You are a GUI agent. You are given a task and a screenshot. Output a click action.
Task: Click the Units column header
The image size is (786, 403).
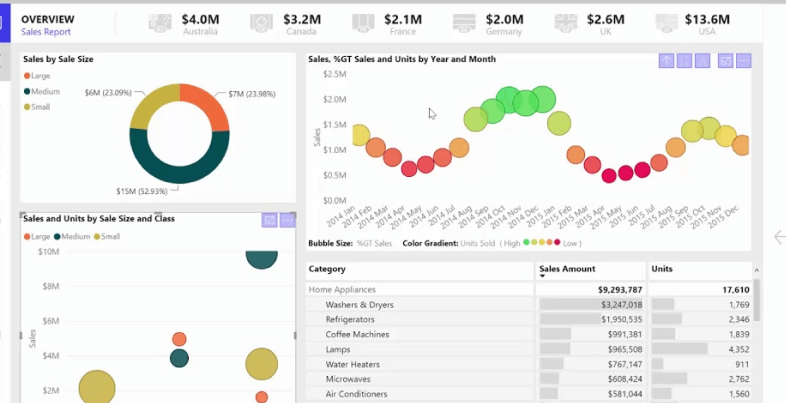[x=662, y=269]
